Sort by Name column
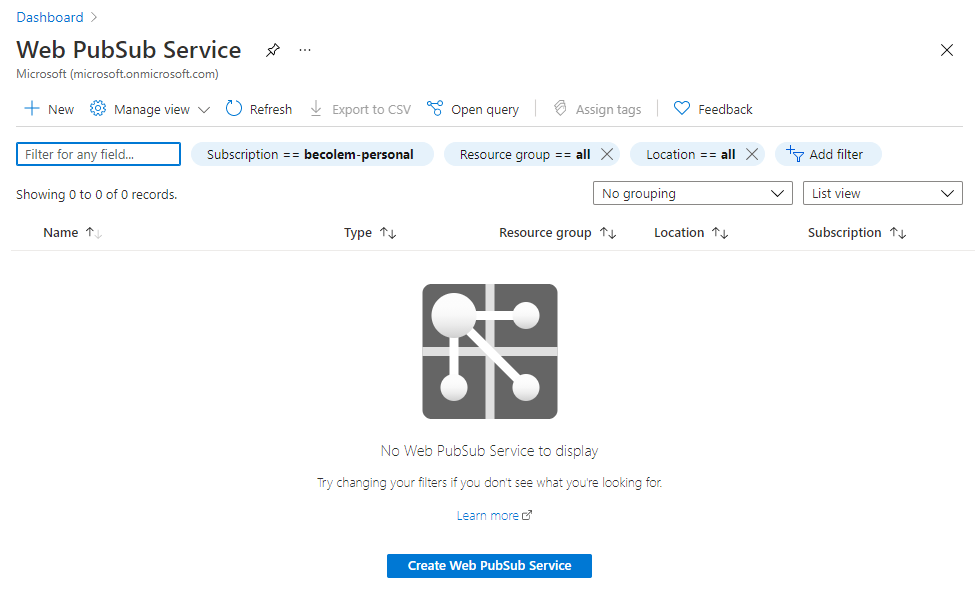 click(x=72, y=232)
